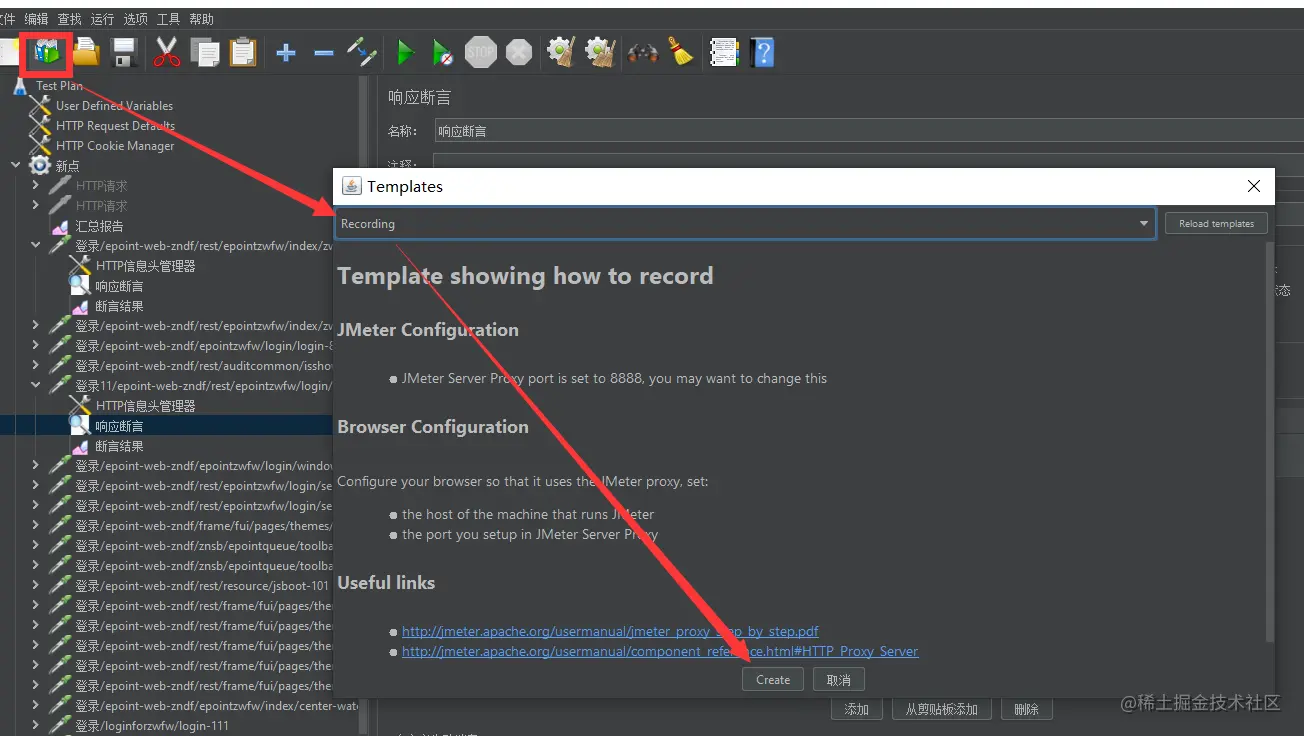Expand the 登录 resource/jsboot-101 node
The width and height of the screenshot is (1304, 736).
point(36,585)
